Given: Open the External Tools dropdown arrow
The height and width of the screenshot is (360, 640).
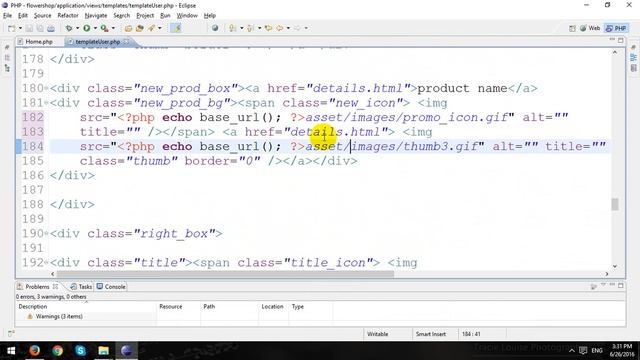Looking at the screenshot, I should pyautogui.click(x=113, y=28).
